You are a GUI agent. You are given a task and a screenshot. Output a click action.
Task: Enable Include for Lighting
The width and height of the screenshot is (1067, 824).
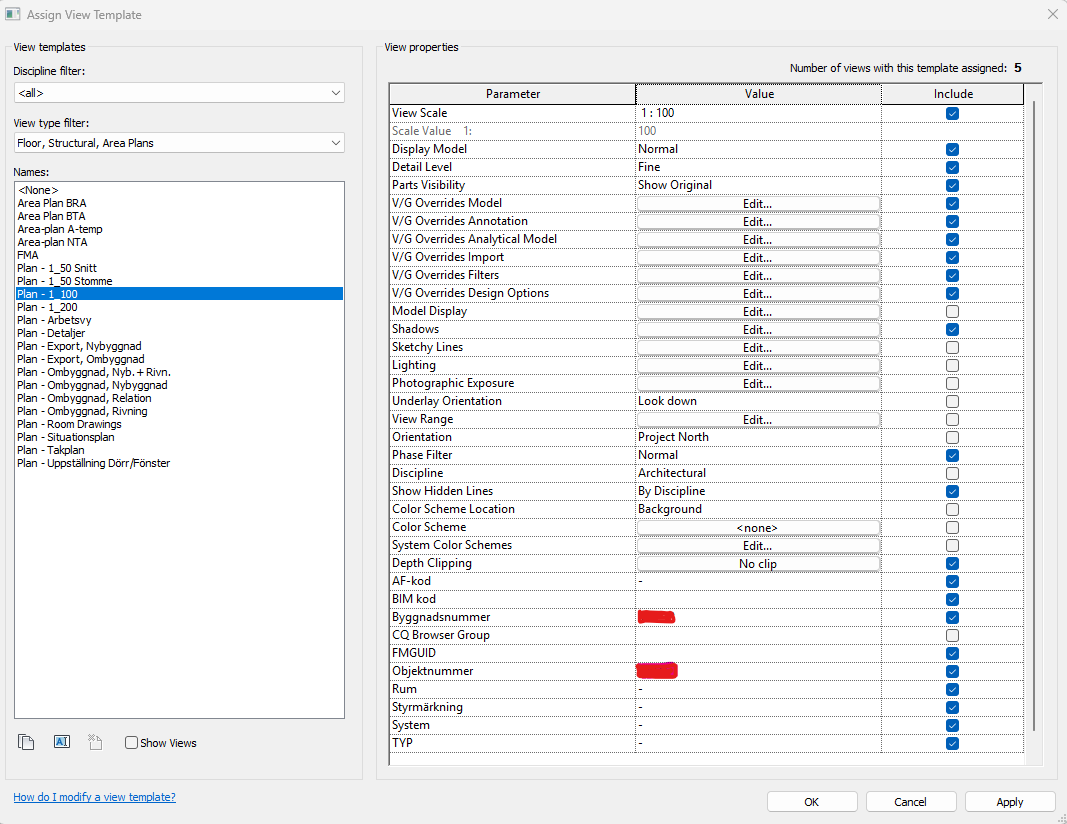tap(951, 365)
